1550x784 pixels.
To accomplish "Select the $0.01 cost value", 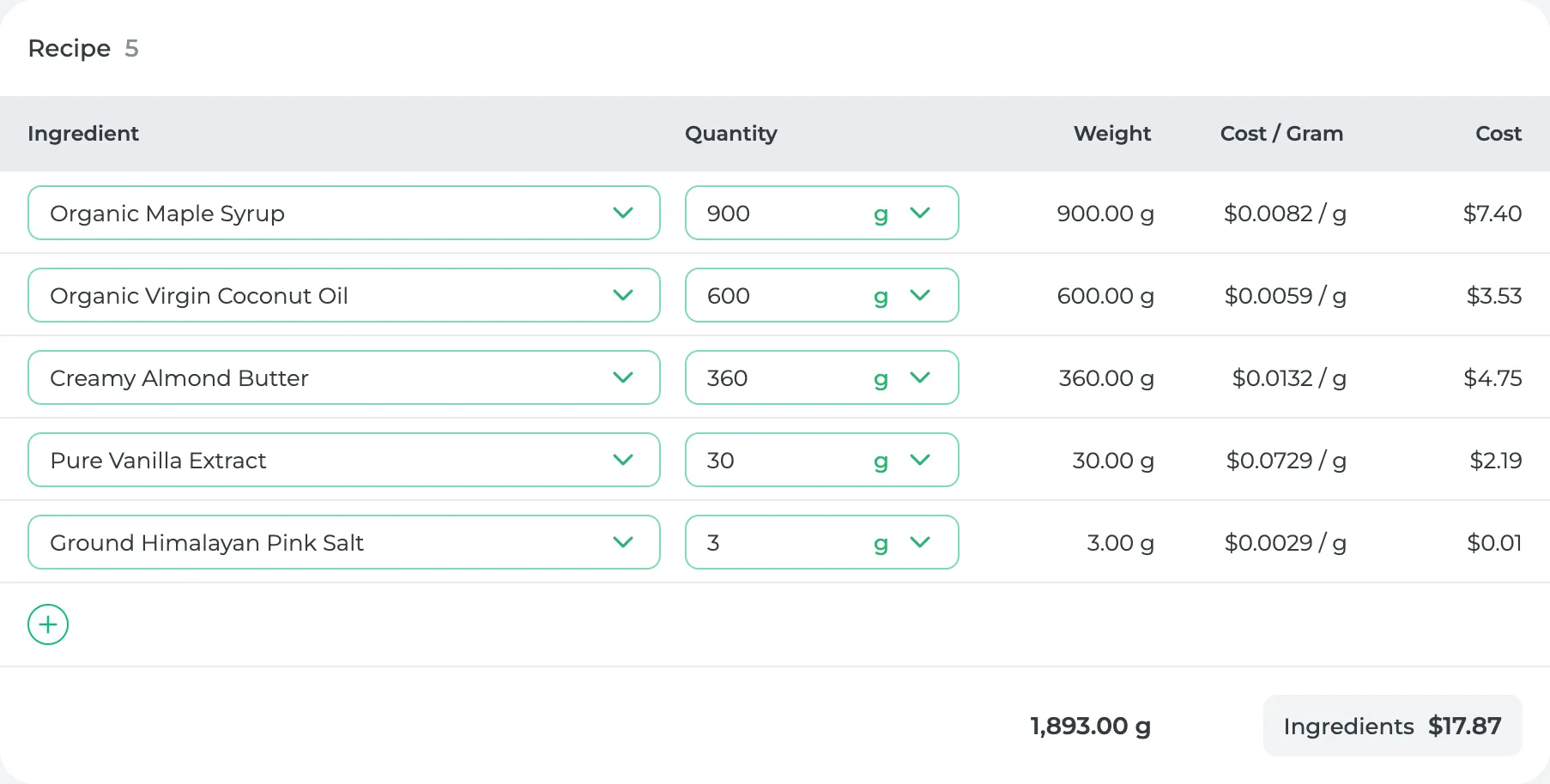I will 1494,542.
